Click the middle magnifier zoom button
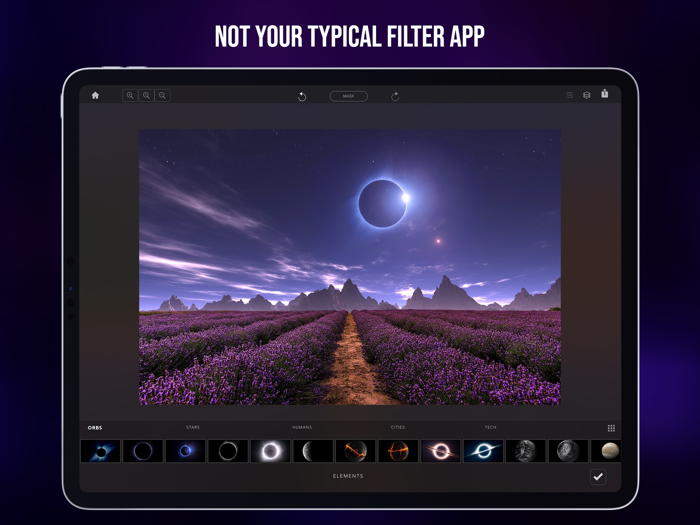 146,96
